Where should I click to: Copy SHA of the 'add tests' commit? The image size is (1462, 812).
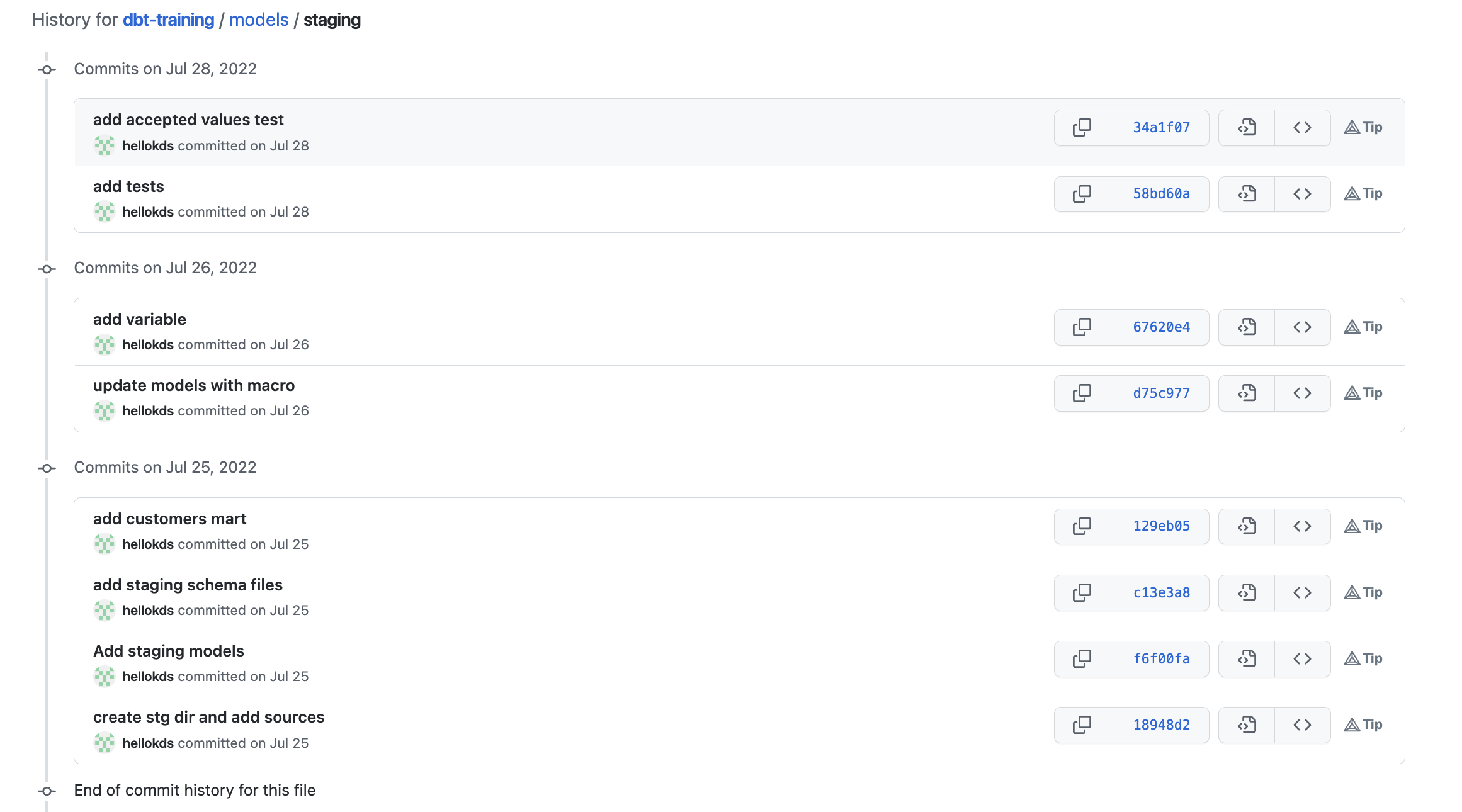[x=1083, y=194]
